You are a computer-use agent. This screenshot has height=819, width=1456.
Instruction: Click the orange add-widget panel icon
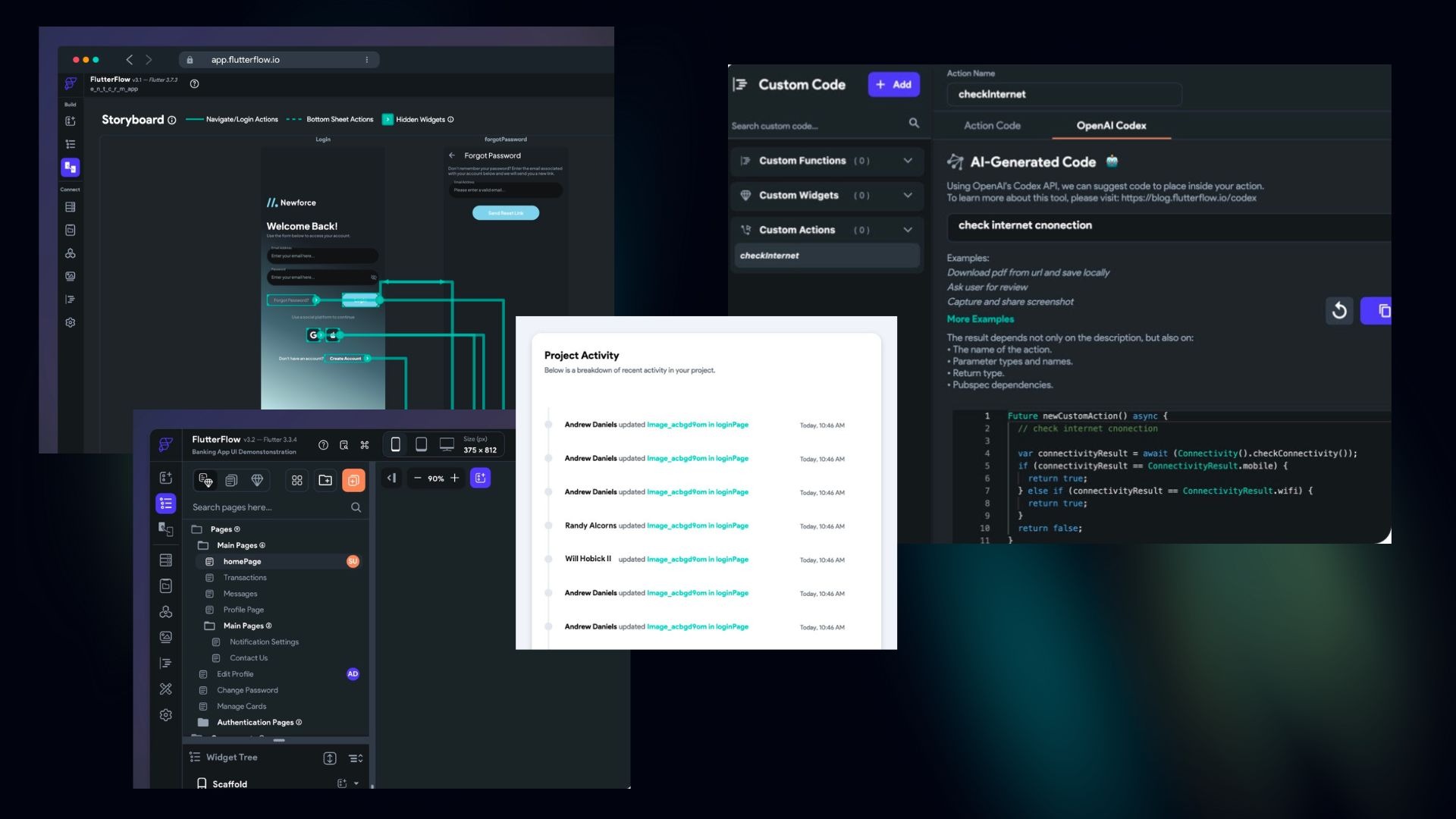[x=353, y=479]
